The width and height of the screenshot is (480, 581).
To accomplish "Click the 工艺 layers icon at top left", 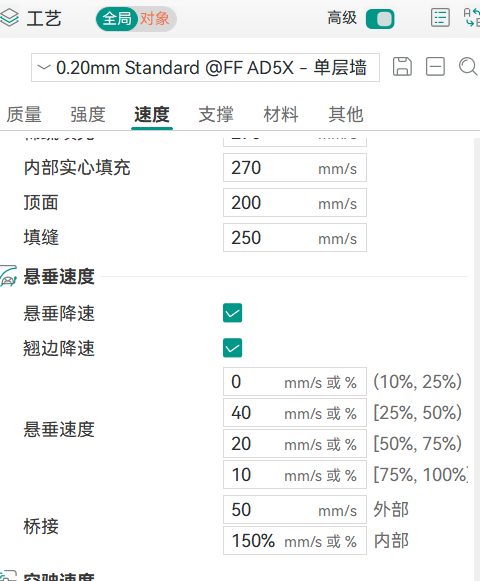I will tap(9, 18).
